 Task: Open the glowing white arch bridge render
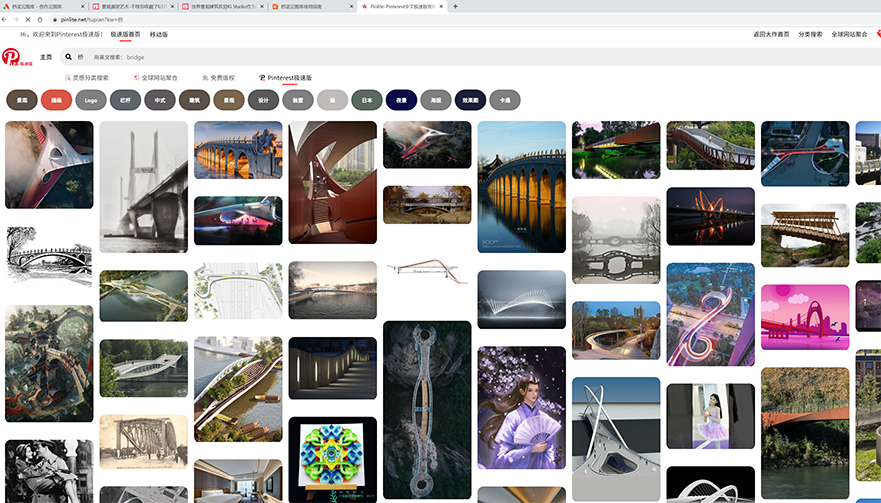(521, 300)
